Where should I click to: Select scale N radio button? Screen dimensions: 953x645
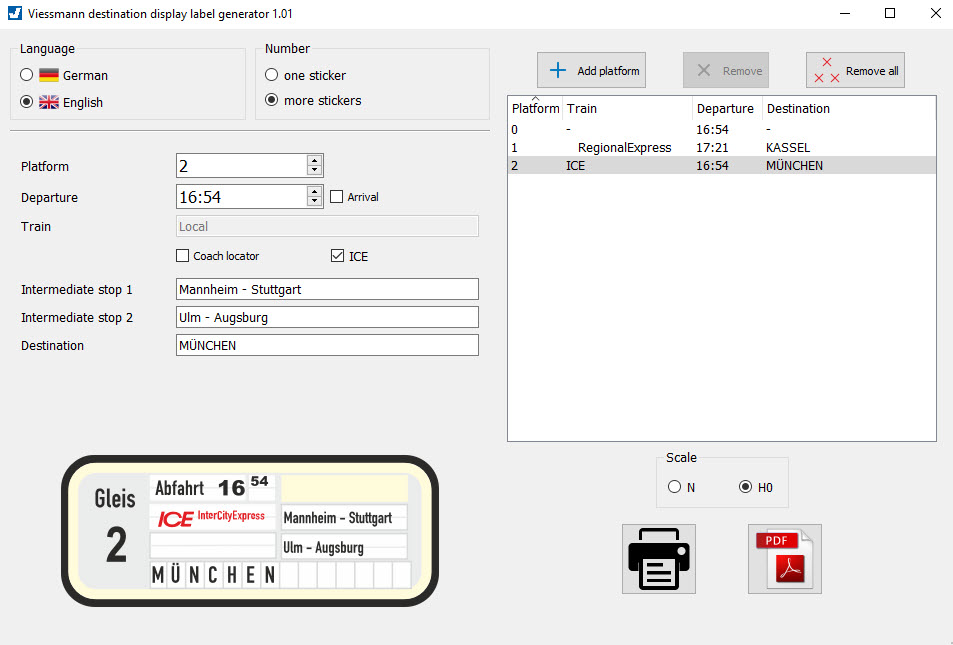click(x=674, y=486)
